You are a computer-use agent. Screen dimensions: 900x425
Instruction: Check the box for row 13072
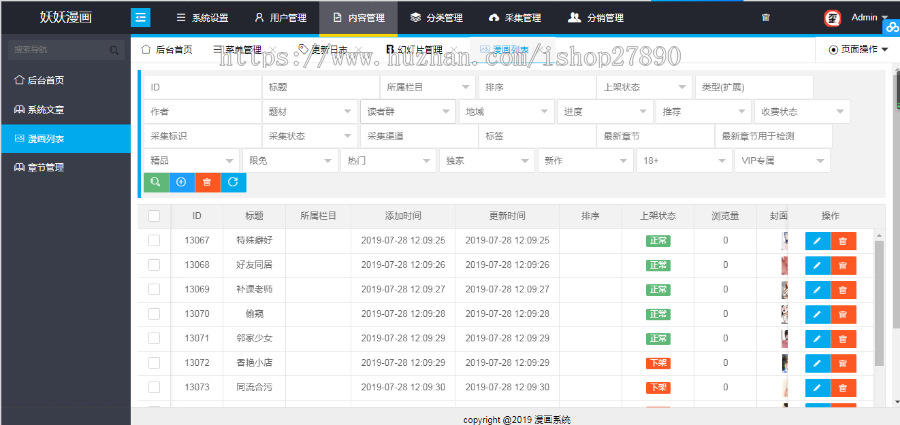point(154,363)
